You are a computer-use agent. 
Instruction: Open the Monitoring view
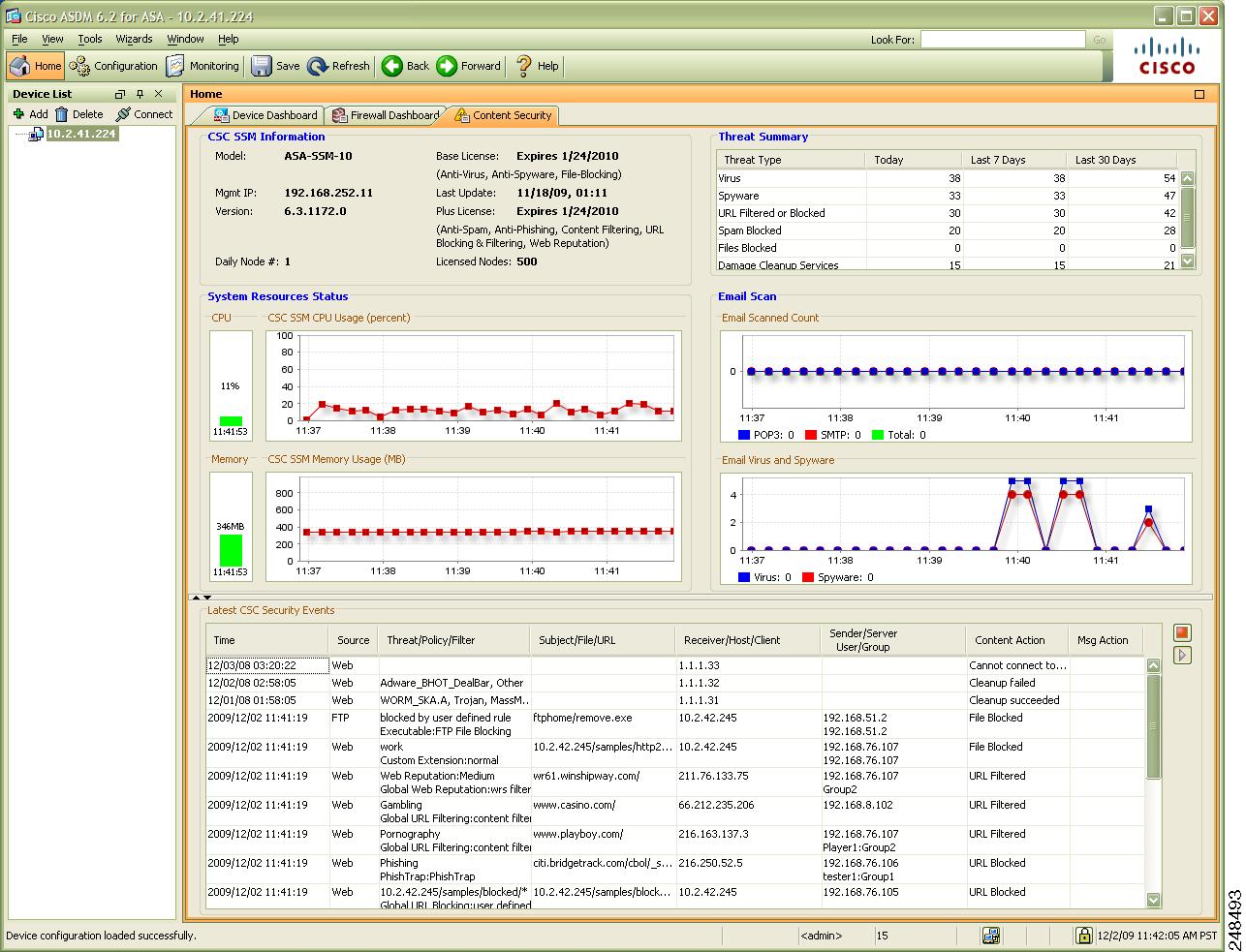tap(202, 66)
